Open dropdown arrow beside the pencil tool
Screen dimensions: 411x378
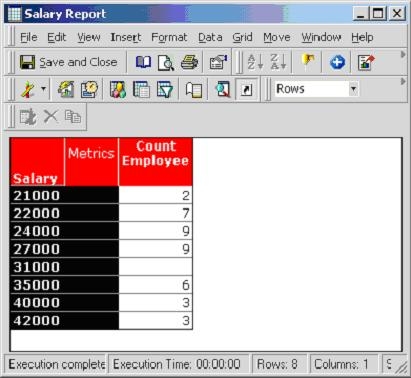click(x=43, y=89)
